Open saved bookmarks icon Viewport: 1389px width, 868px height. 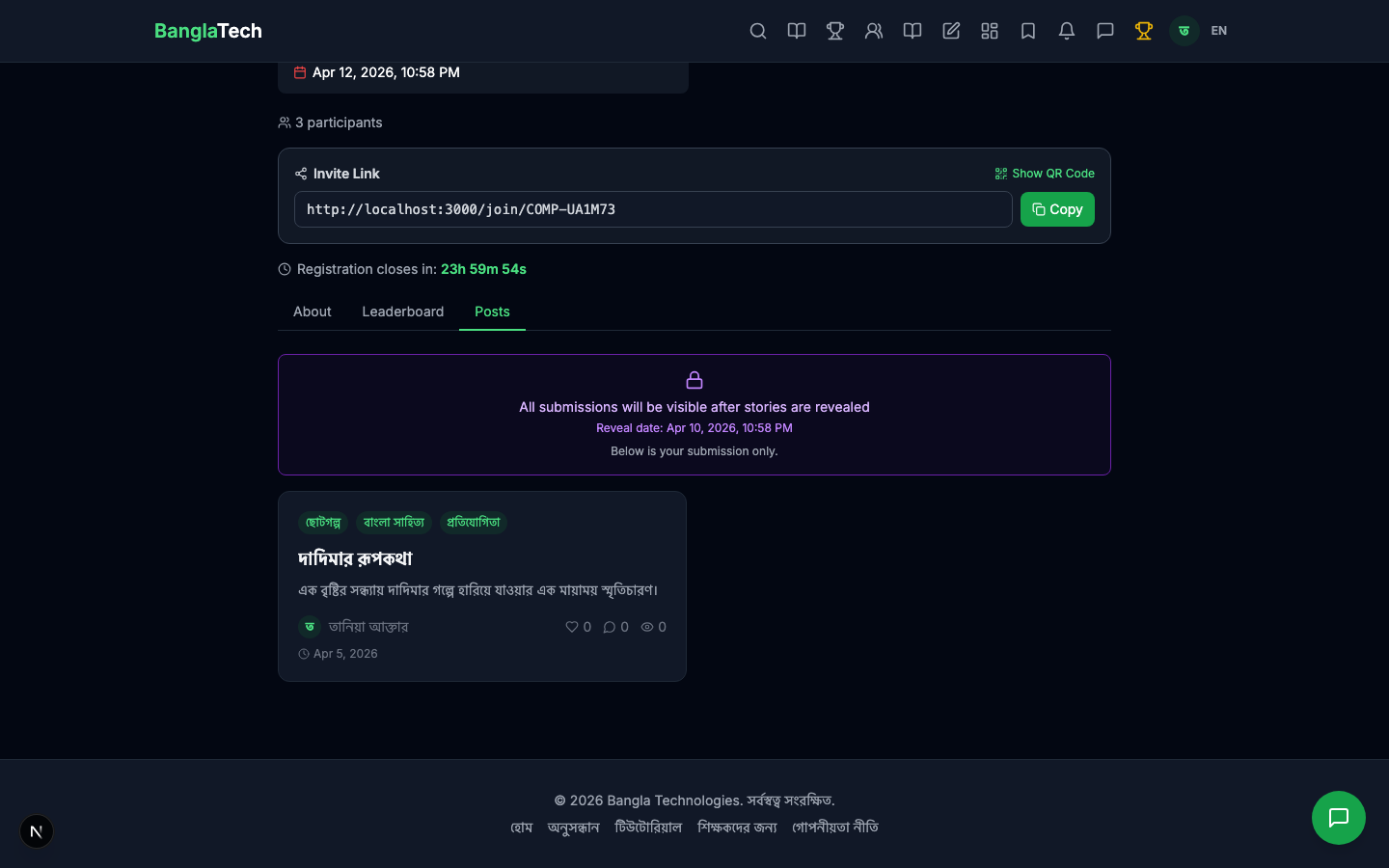(x=1028, y=31)
